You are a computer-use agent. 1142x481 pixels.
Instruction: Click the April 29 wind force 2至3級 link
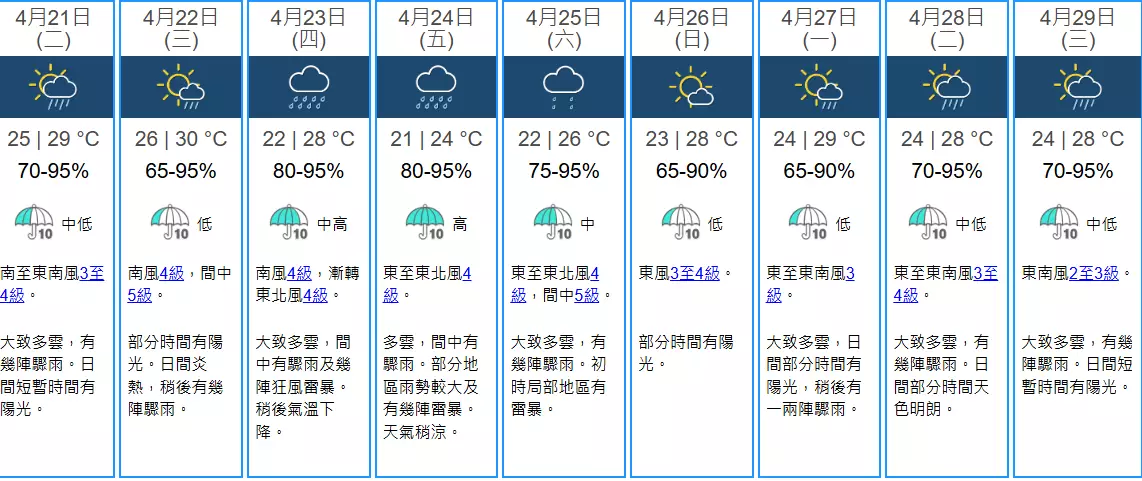pos(1093,273)
